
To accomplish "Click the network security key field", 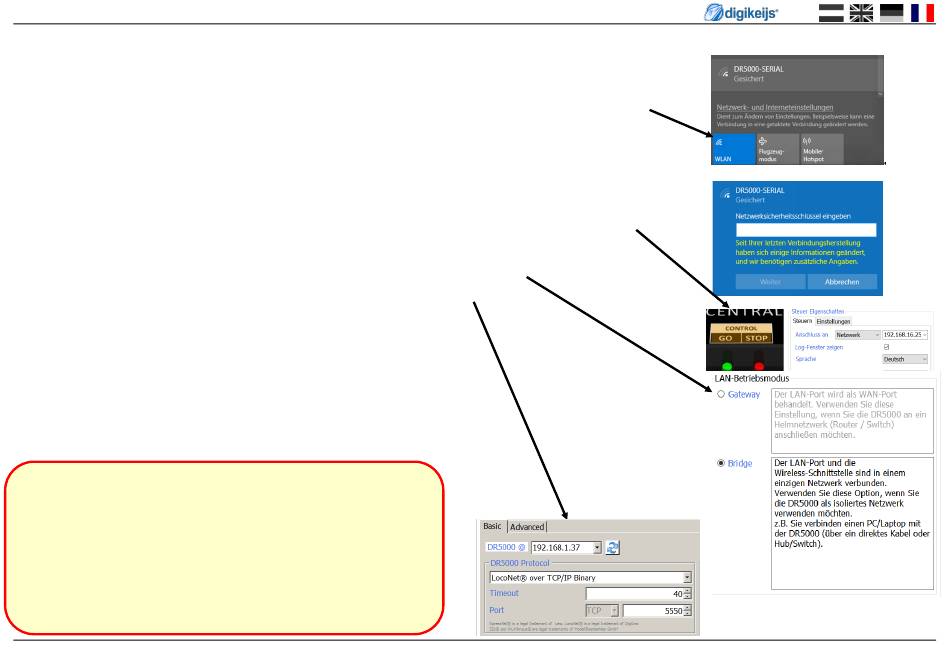I will pos(805,230).
